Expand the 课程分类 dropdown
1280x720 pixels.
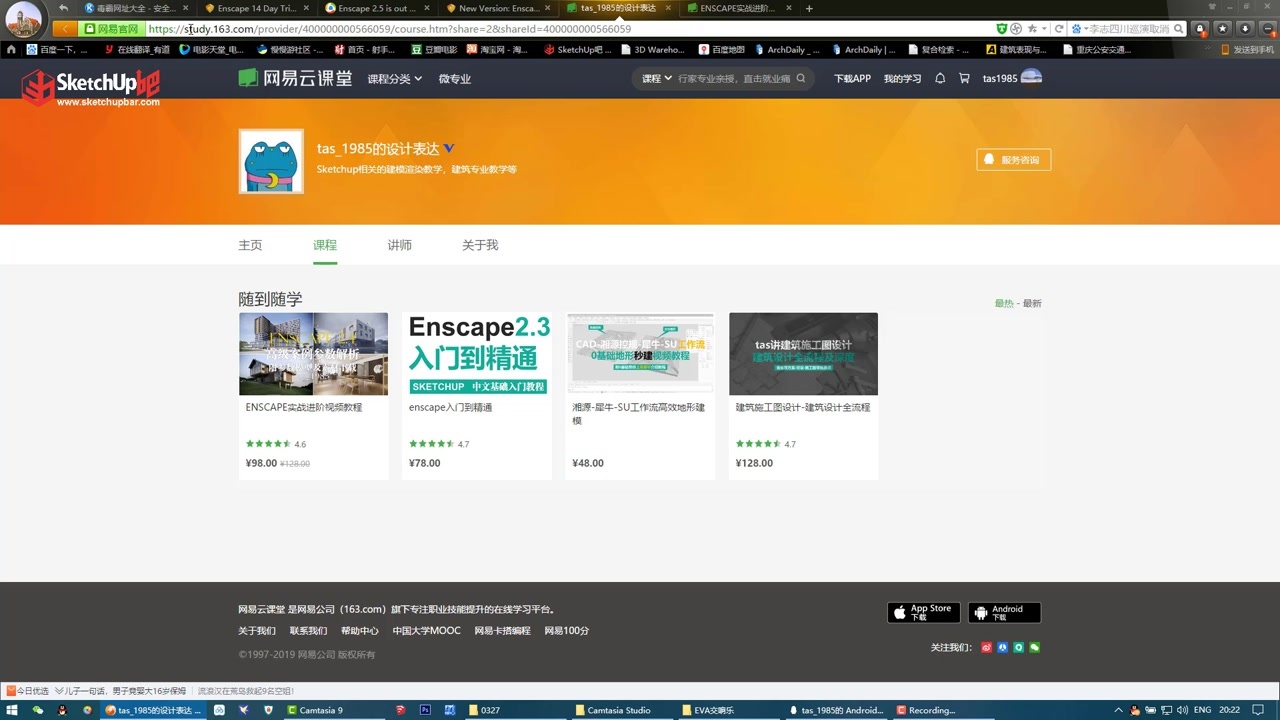point(394,79)
